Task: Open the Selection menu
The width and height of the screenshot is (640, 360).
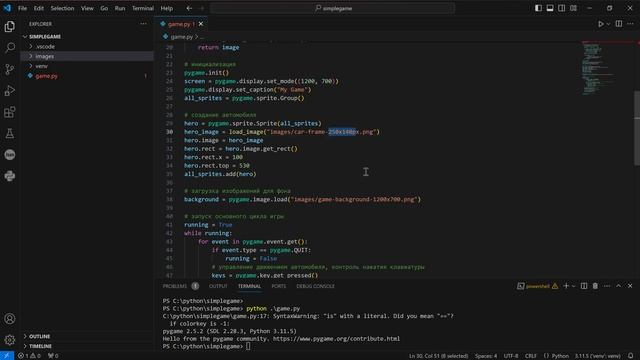Action: pos(62,8)
